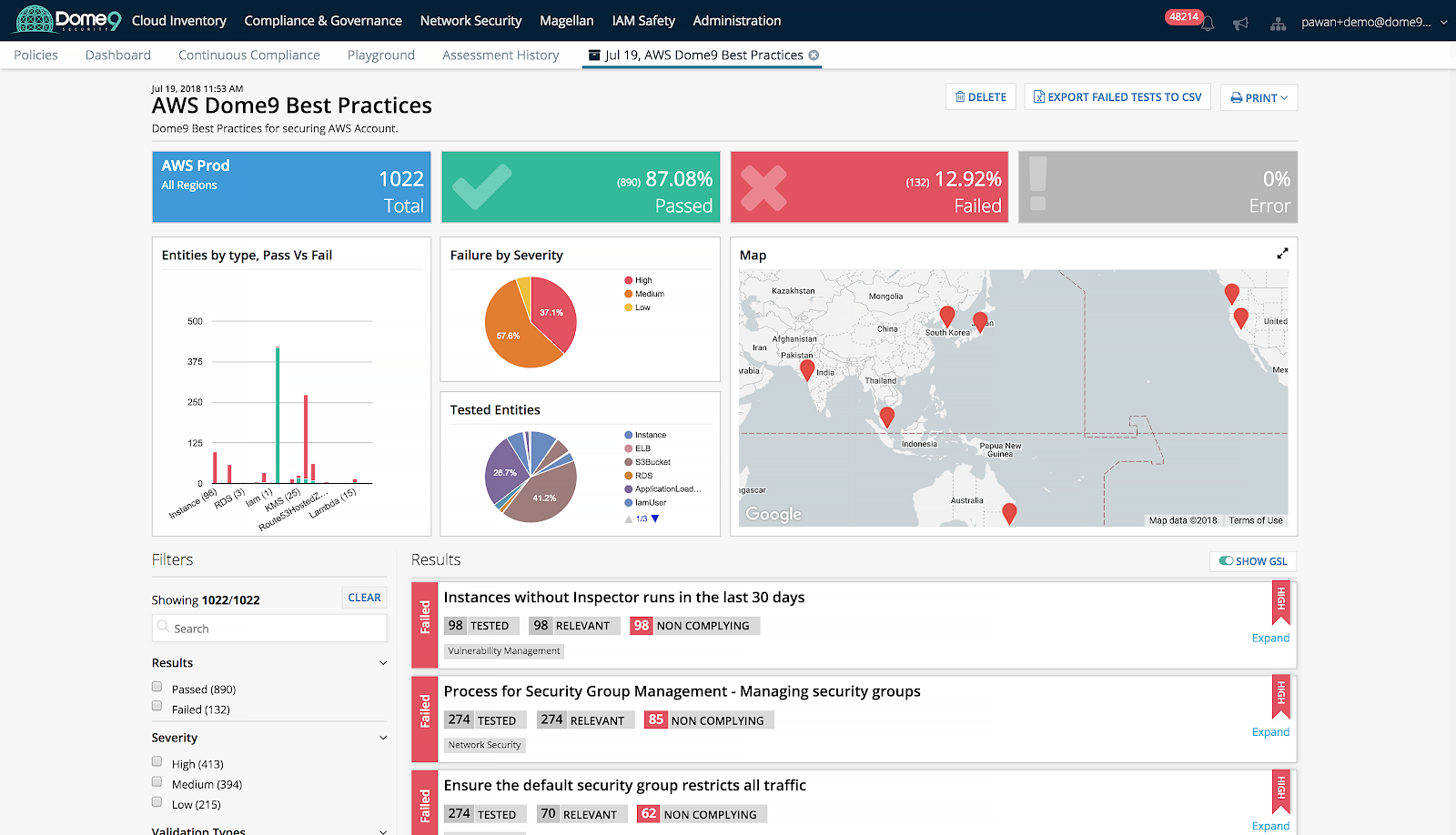Go to previous Tested Entities legend page
Image resolution: width=1456 pixels, height=835 pixels.
[628, 518]
